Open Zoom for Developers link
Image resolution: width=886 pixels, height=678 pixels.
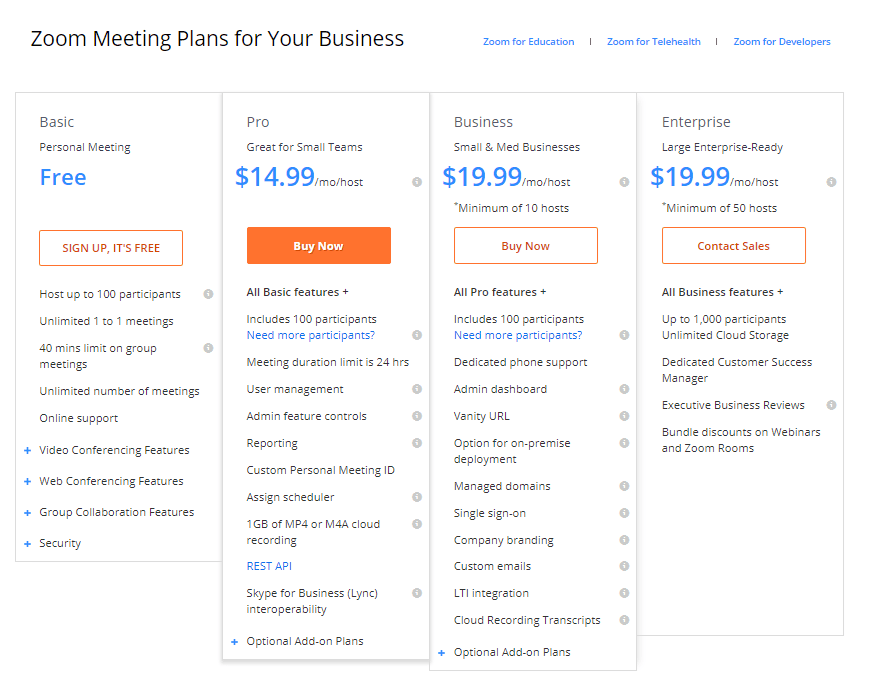[x=782, y=42]
